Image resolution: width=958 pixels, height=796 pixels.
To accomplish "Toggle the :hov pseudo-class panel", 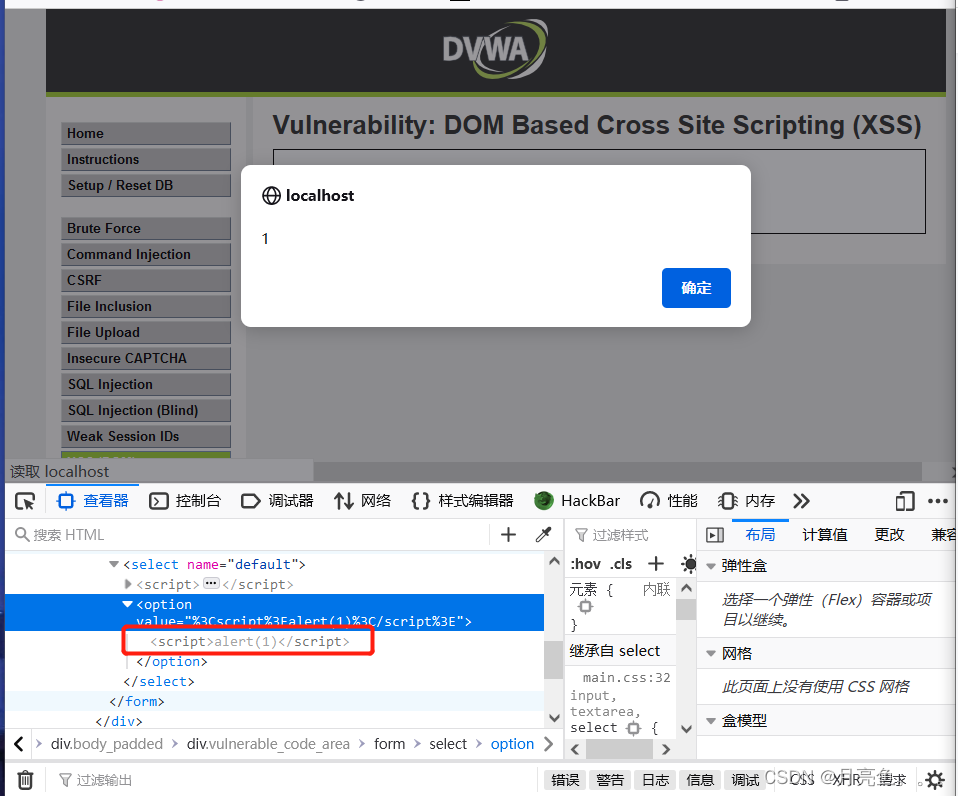I will pyautogui.click(x=585, y=564).
